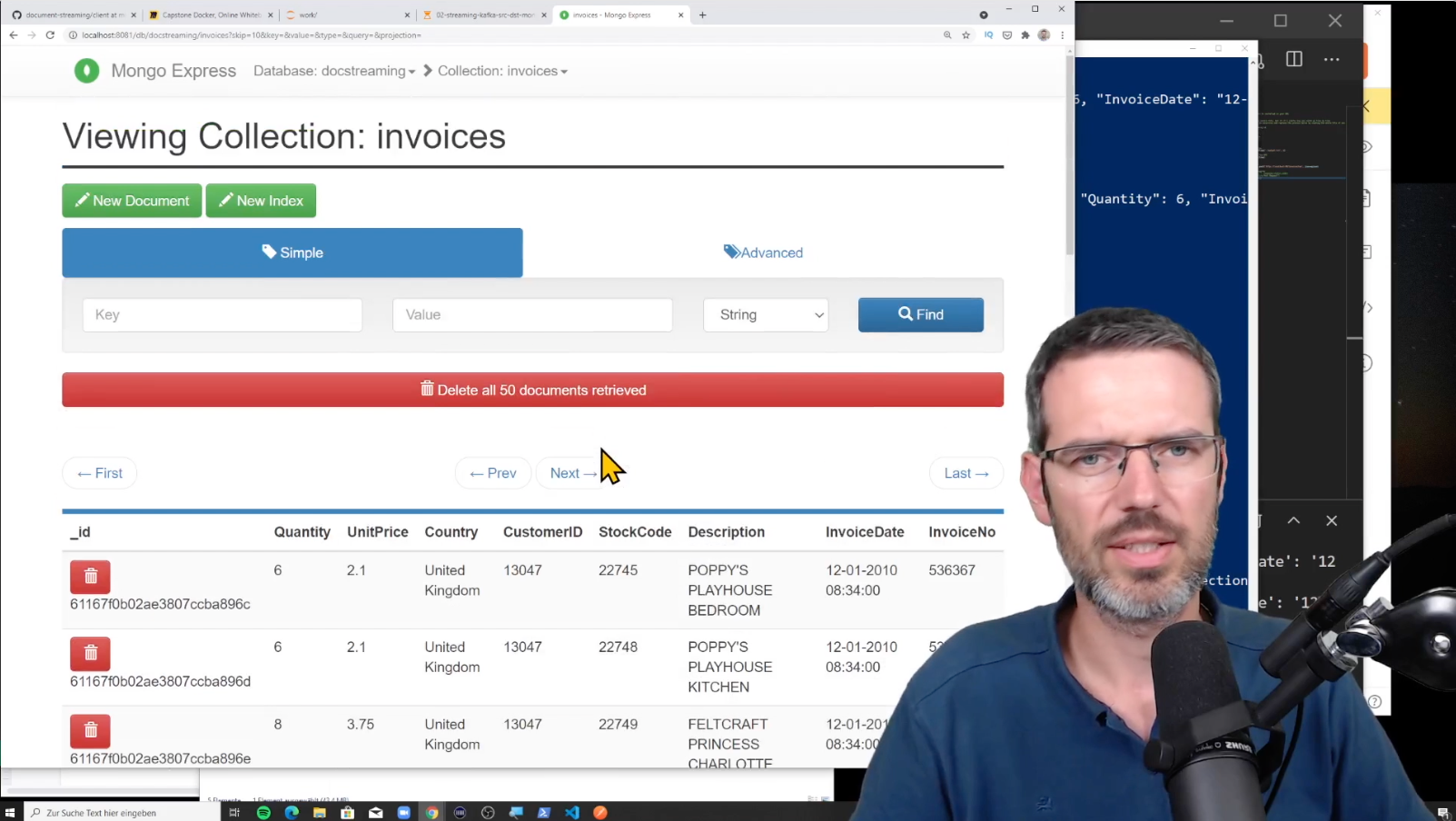Click the browser address bar URL
This screenshot has width=1456, height=821.
pos(252,35)
